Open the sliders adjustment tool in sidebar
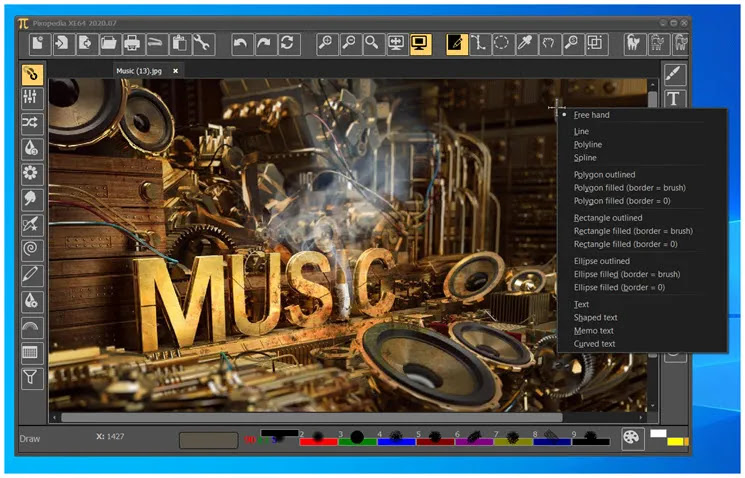Image resolution: width=745 pixels, height=478 pixels. tap(32, 97)
